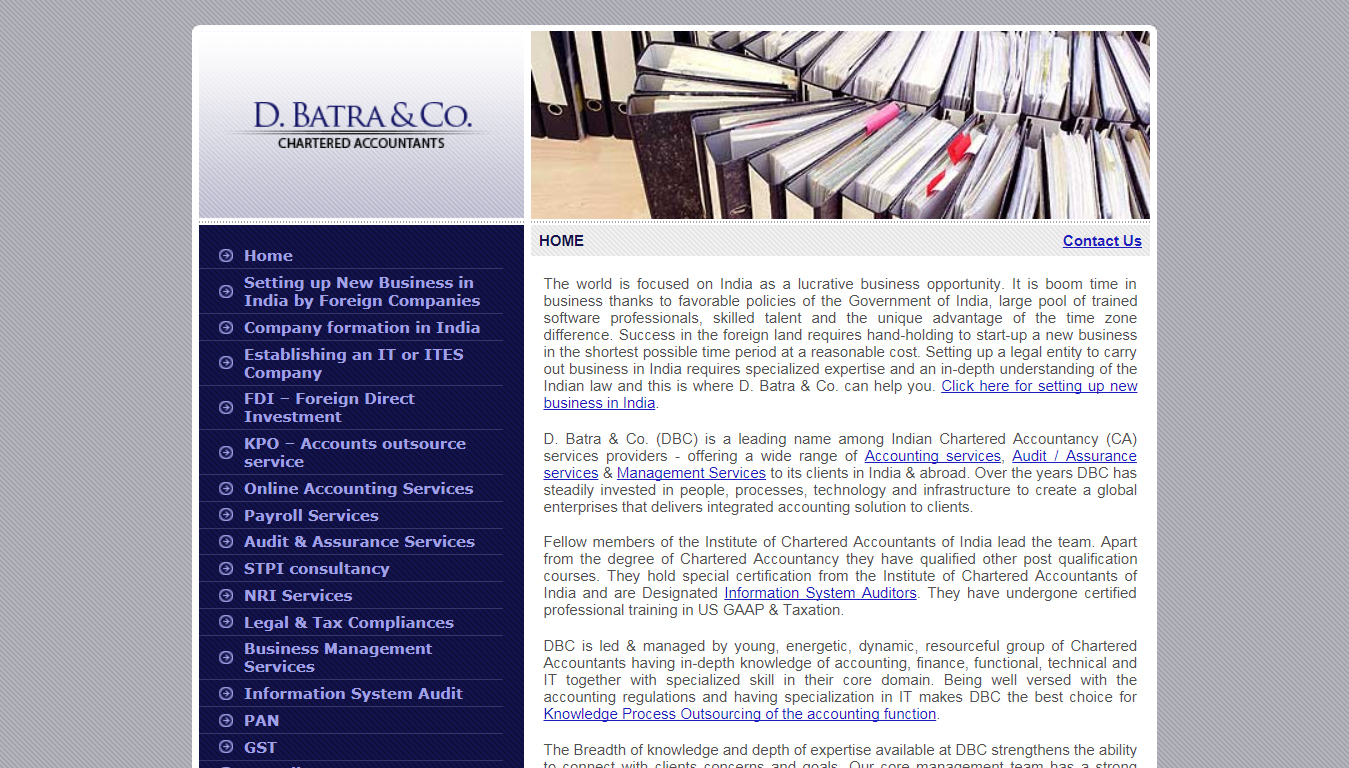The width and height of the screenshot is (1349, 768).
Task: Click the arrow icon next to GST
Action: click(226, 748)
